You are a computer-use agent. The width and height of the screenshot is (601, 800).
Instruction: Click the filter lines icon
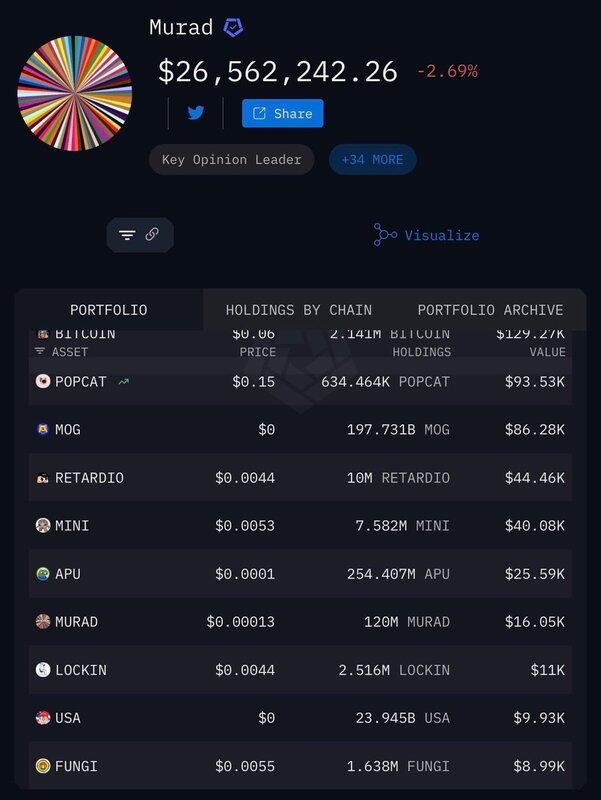(x=127, y=235)
